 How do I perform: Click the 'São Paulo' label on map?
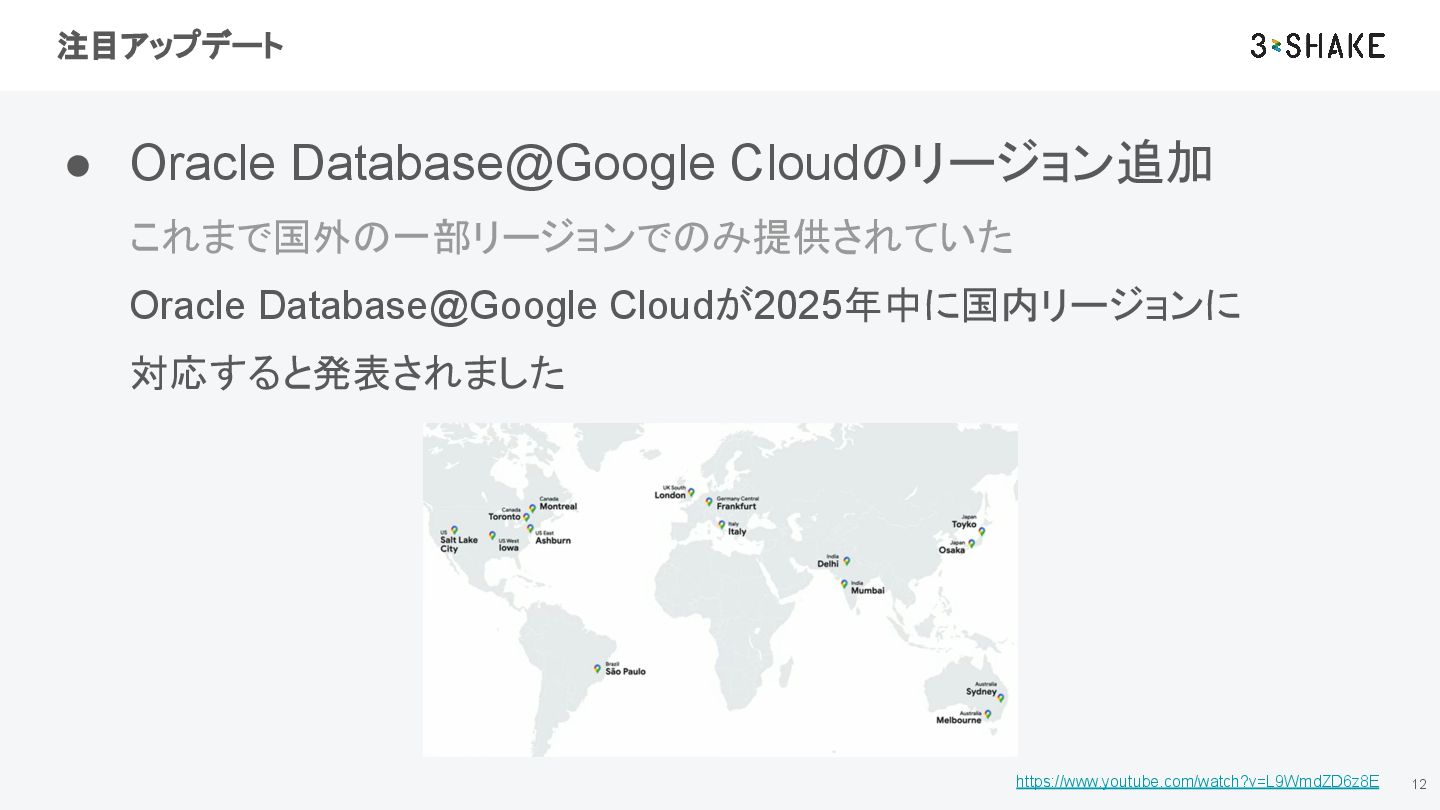coord(626,671)
